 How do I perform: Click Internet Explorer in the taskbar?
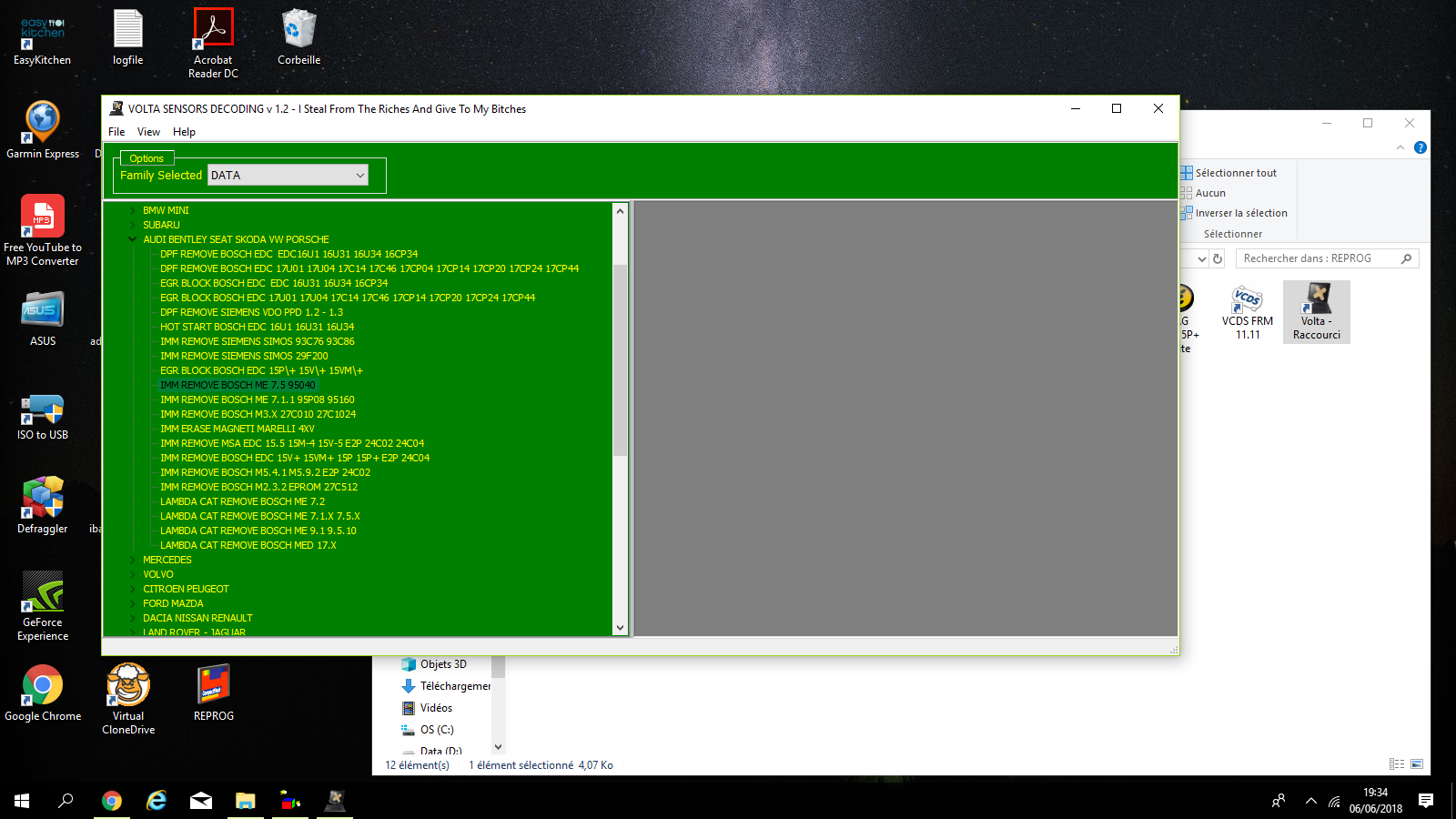[157, 801]
